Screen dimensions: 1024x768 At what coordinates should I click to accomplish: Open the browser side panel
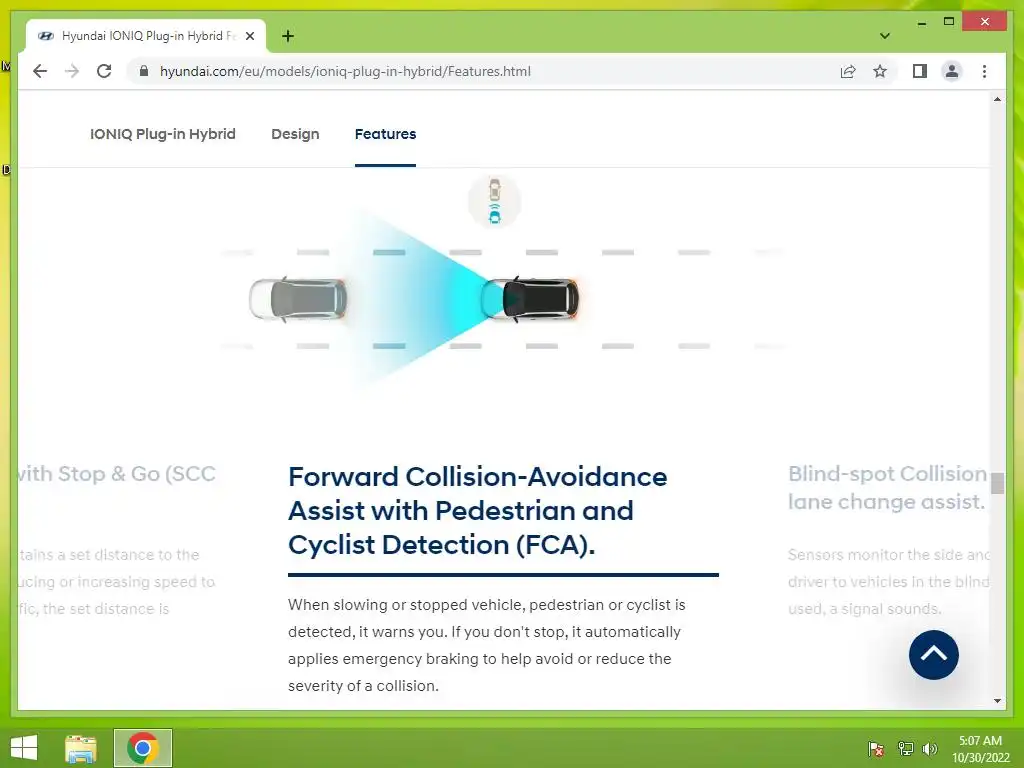pyautogui.click(x=920, y=71)
